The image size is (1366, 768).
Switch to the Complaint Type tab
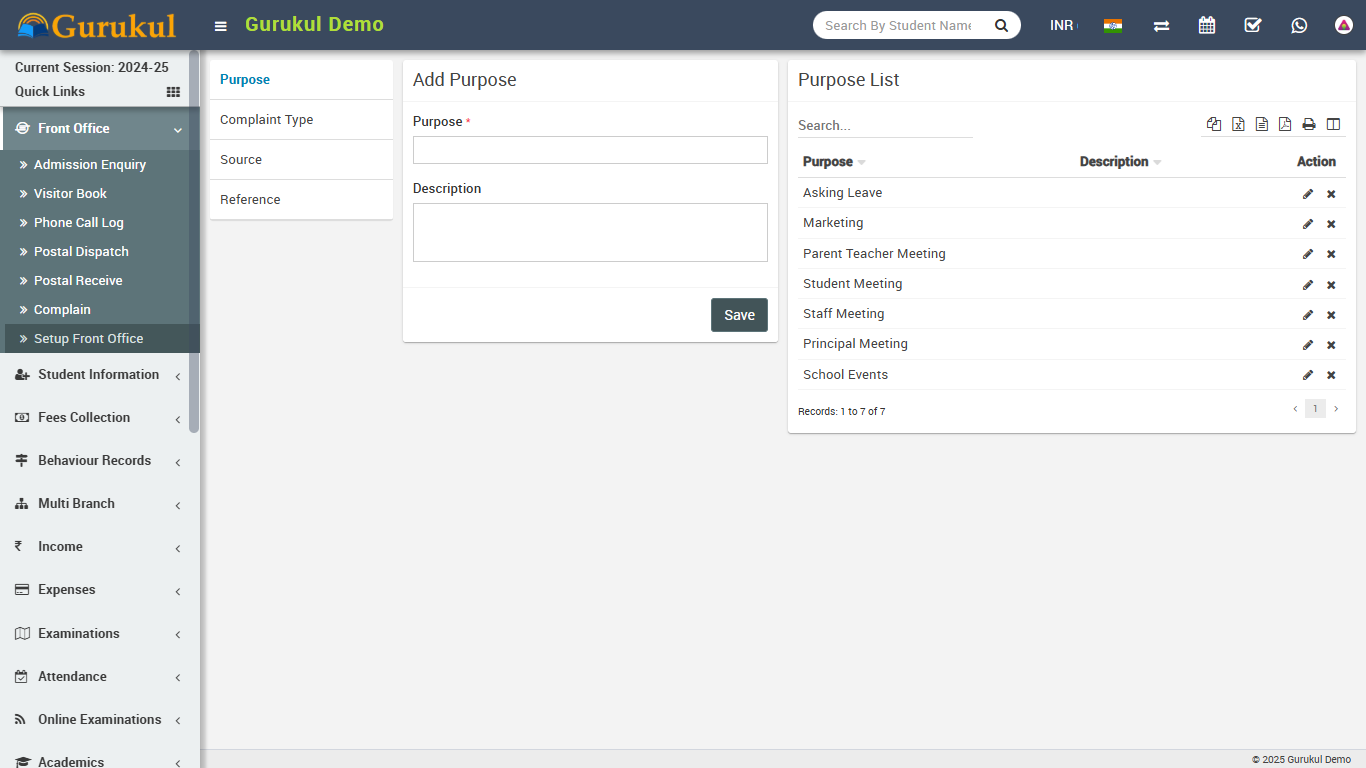pos(267,120)
